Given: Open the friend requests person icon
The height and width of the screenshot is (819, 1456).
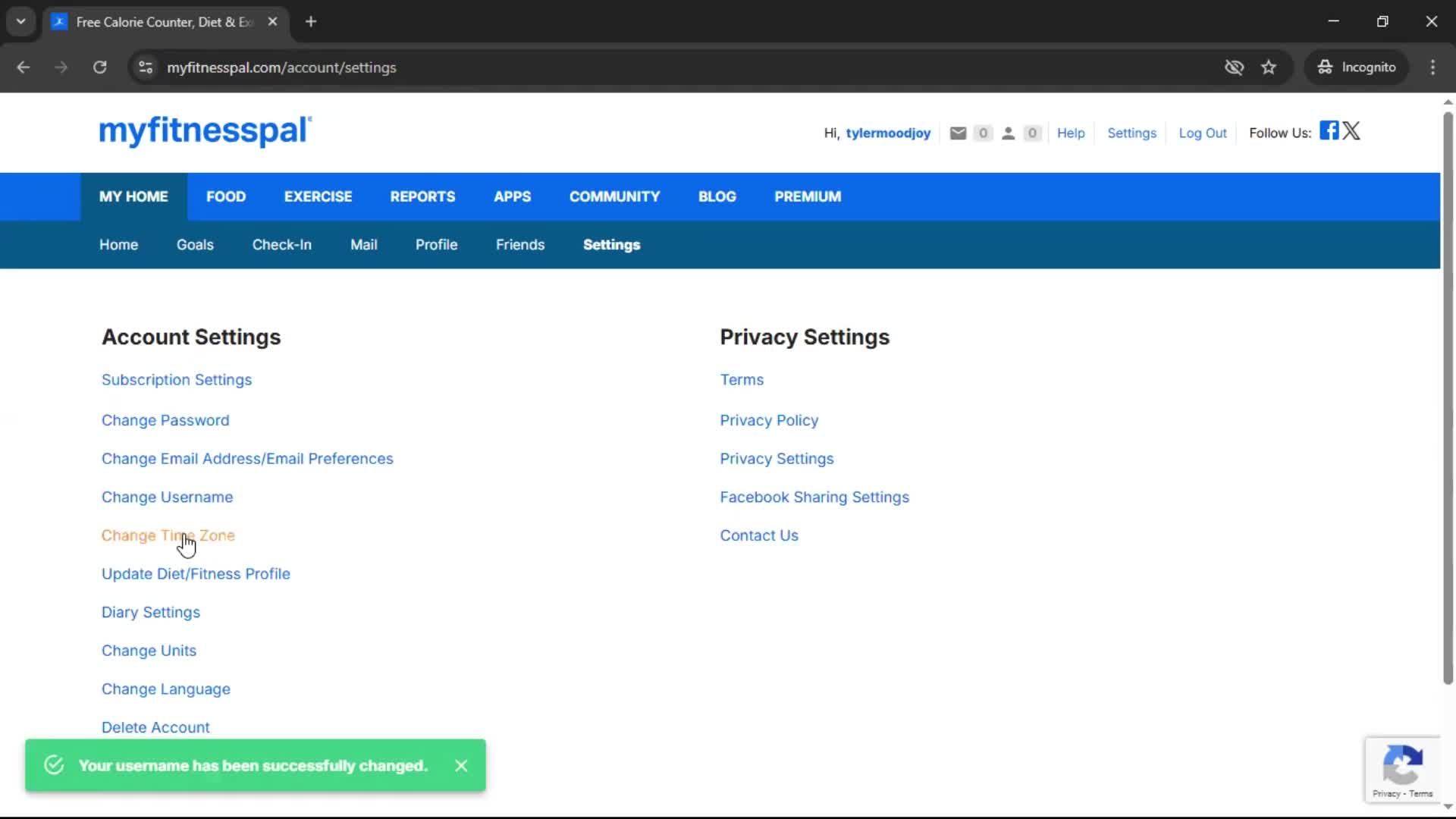Looking at the screenshot, I should pyautogui.click(x=1008, y=133).
